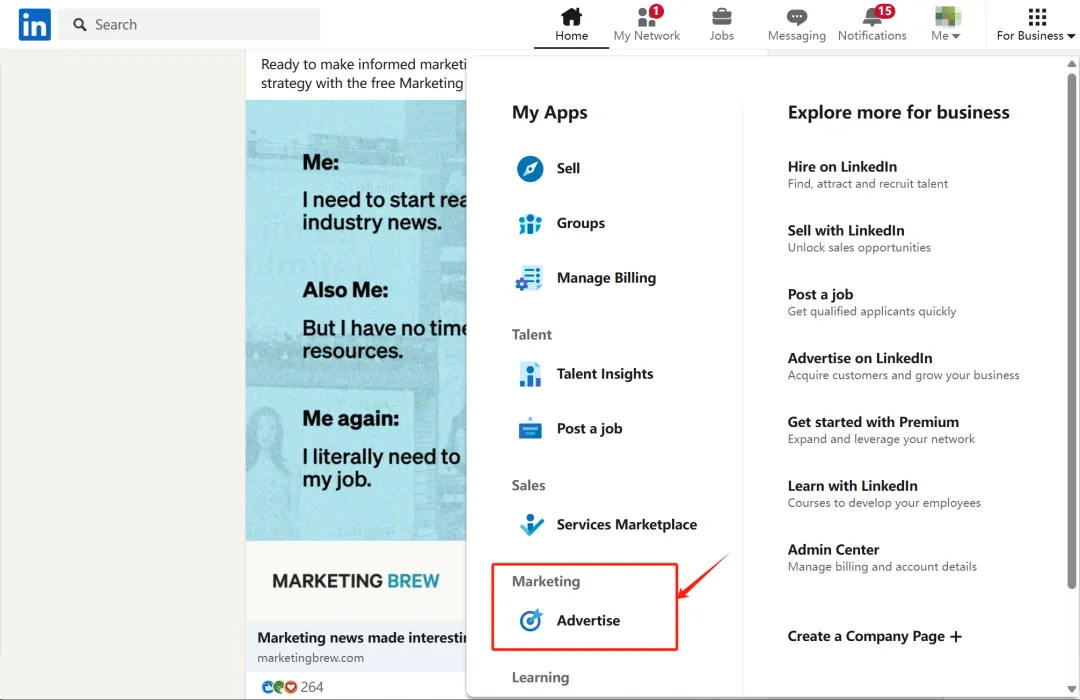Click the LinkedIn logo icon
The width and height of the screenshot is (1080, 700).
34,25
